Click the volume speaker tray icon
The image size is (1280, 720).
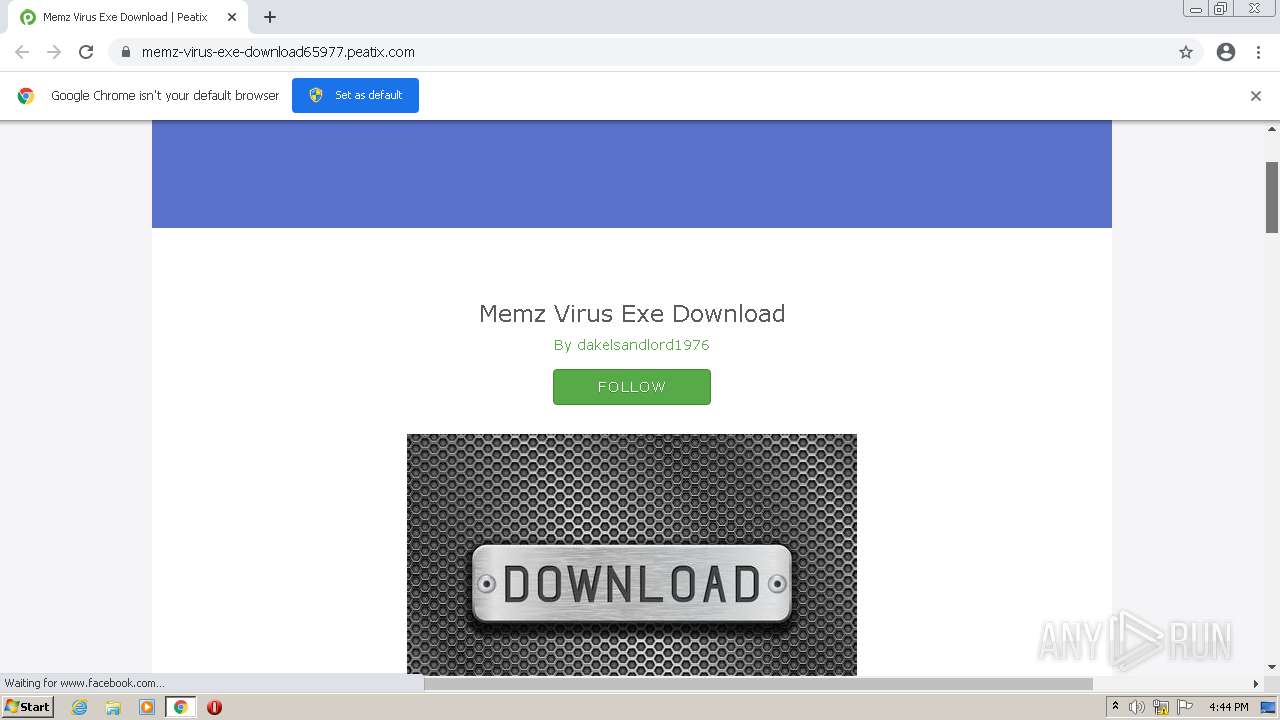(x=1137, y=707)
